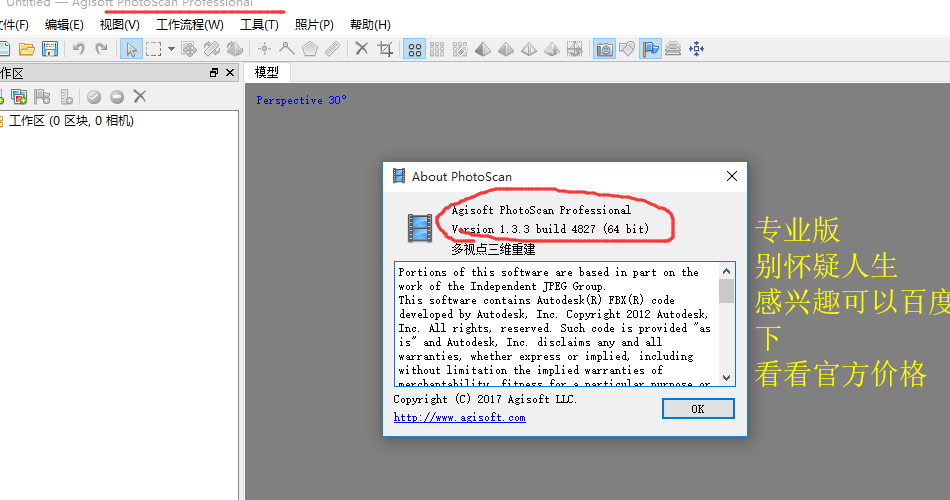Close the workspace panel

click(x=230, y=73)
